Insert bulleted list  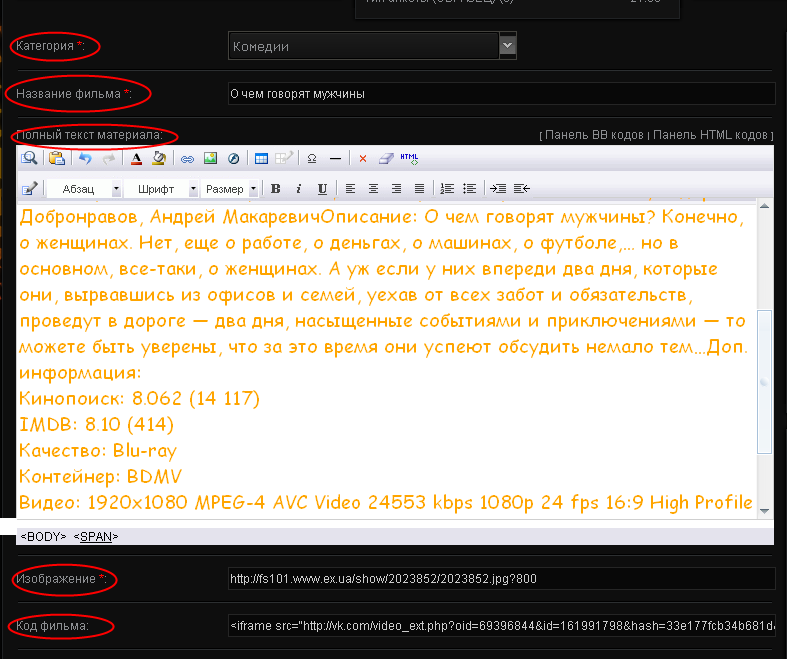coord(470,189)
